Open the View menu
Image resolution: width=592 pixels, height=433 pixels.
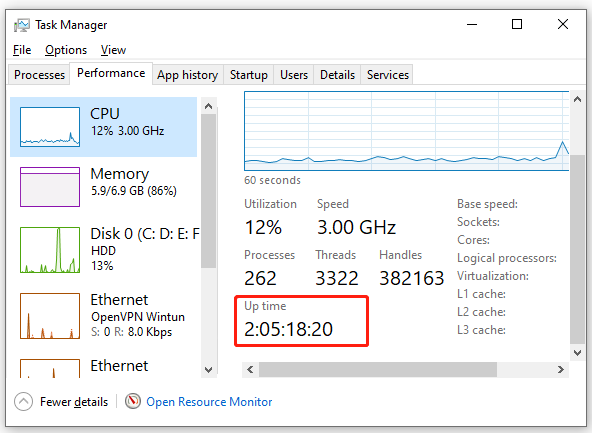pyautogui.click(x=113, y=50)
